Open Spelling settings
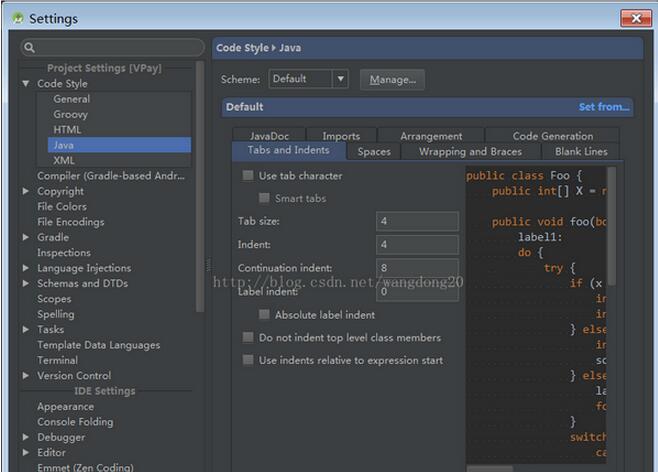658x472 pixels. click(x=55, y=314)
